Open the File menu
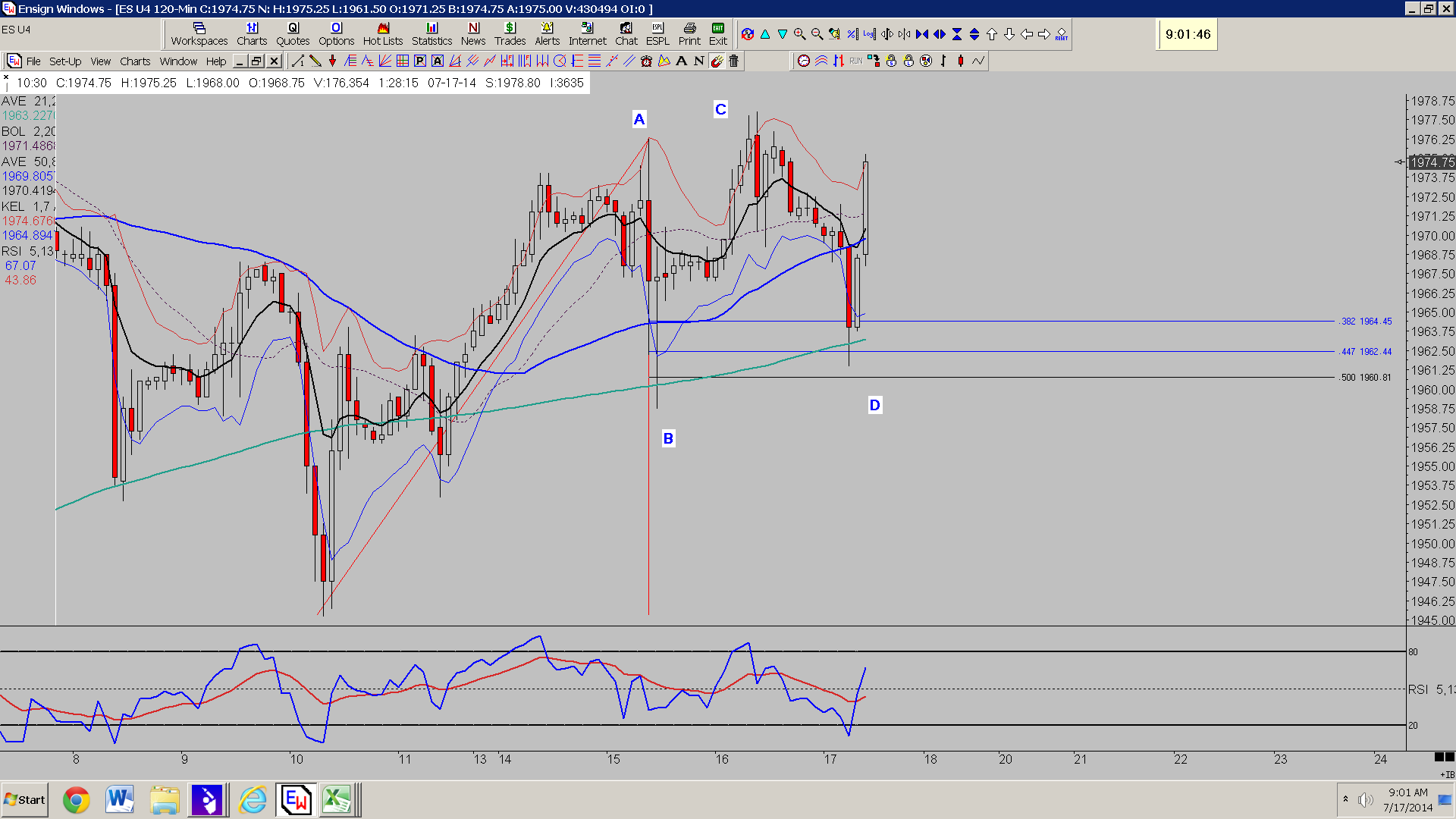The width and height of the screenshot is (1456, 819). pyautogui.click(x=33, y=61)
